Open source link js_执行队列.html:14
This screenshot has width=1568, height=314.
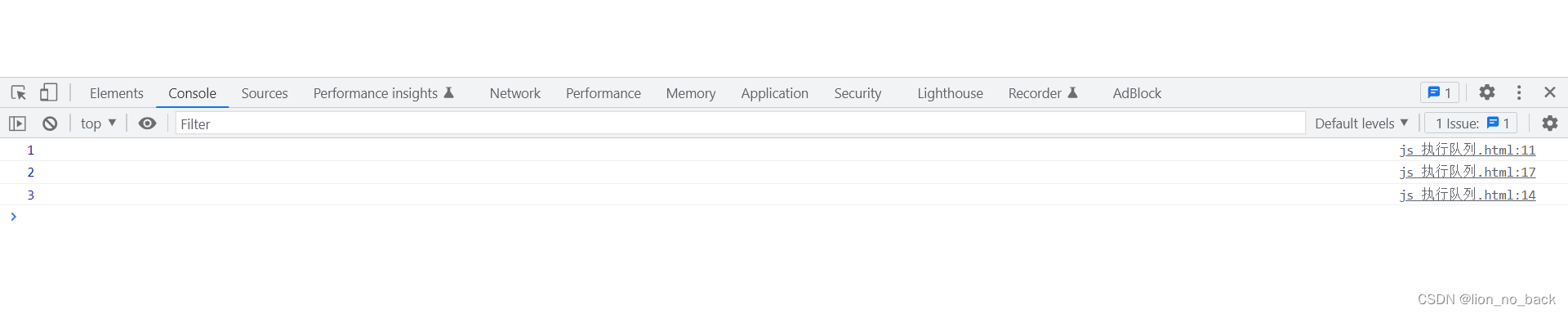click(x=1468, y=195)
